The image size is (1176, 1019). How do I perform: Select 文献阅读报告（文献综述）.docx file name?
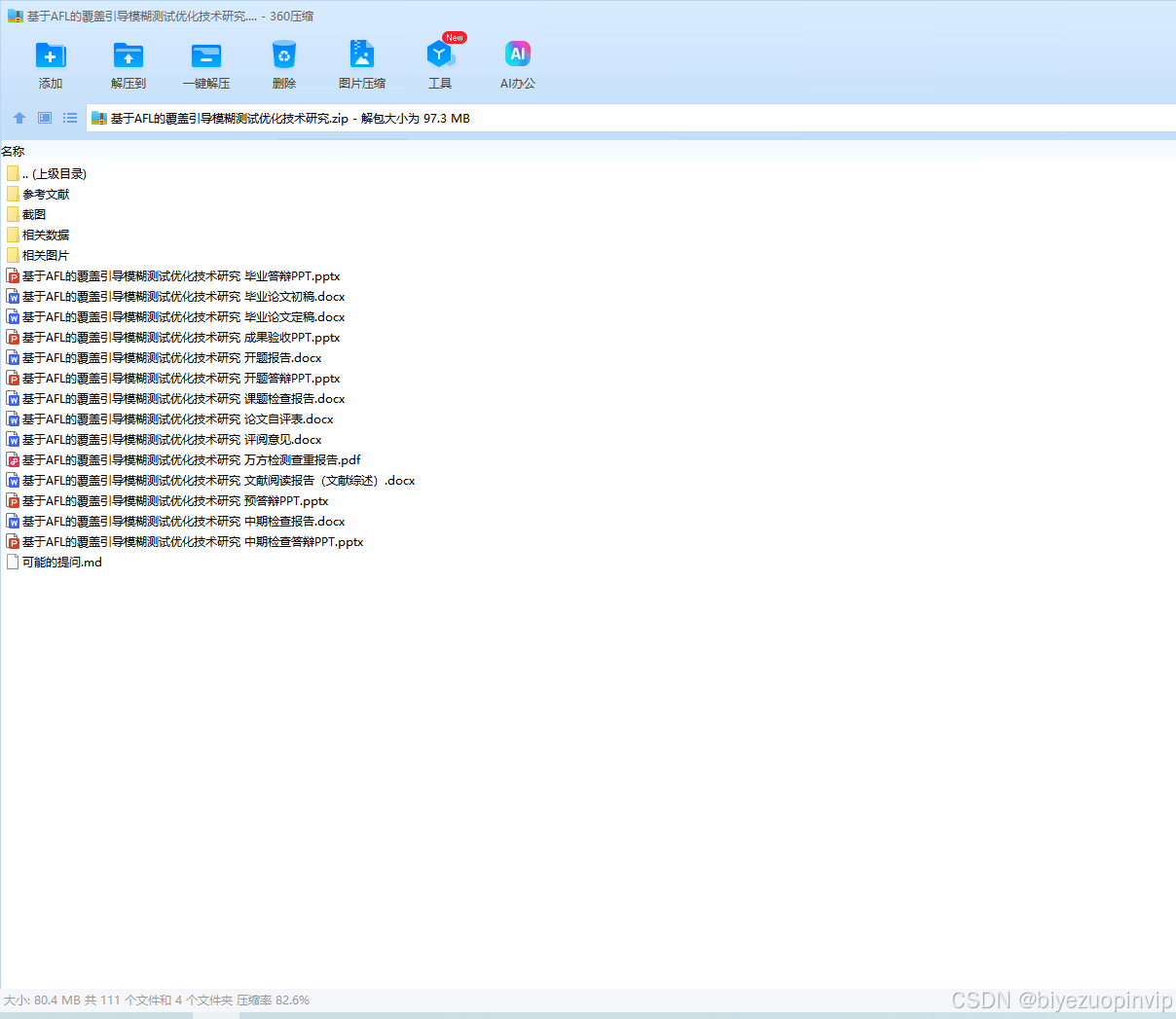click(219, 481)
